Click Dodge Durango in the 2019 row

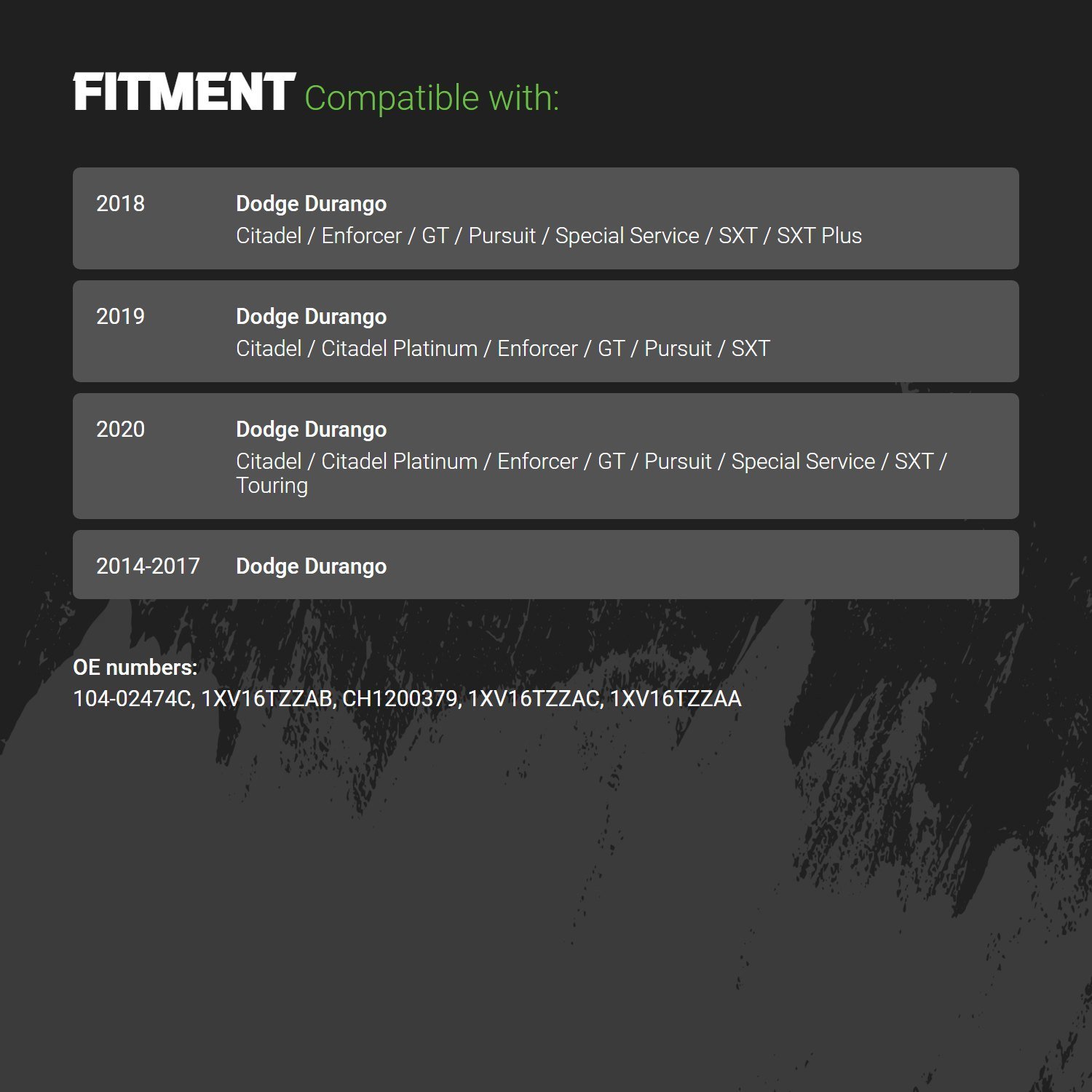(x=311, y=317)
